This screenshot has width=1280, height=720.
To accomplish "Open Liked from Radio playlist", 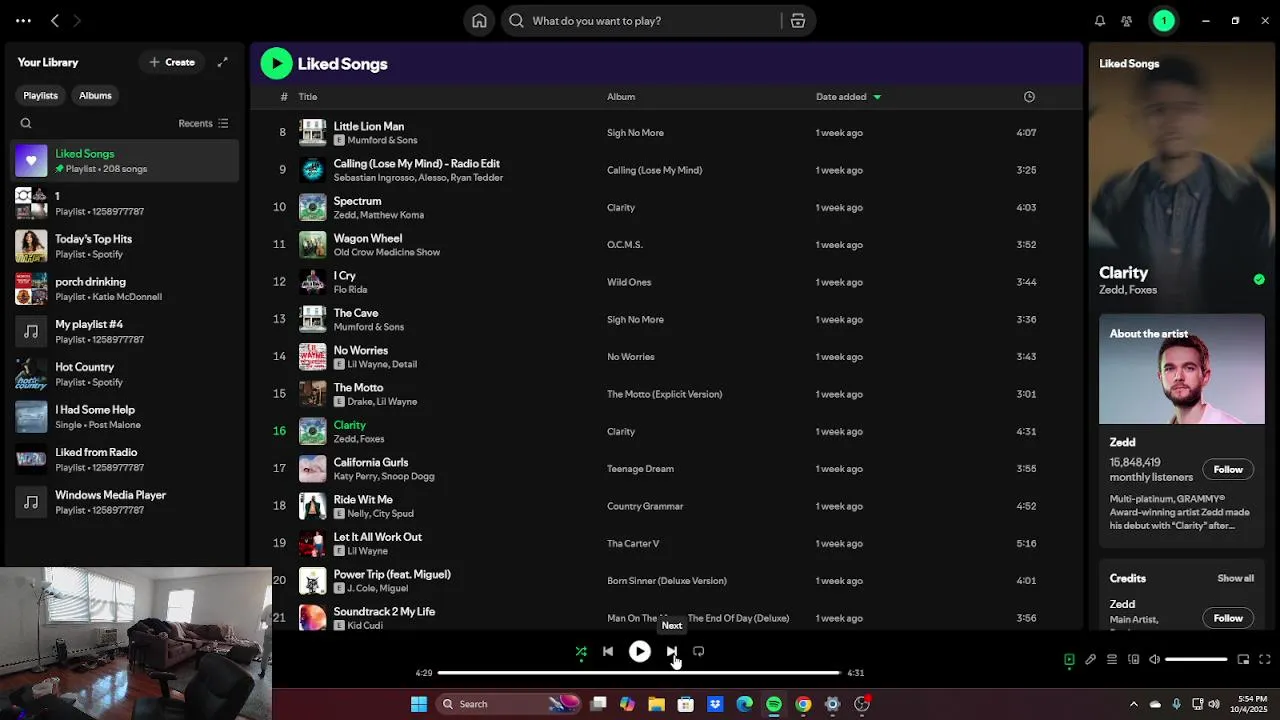I will [x=125, y=460].
